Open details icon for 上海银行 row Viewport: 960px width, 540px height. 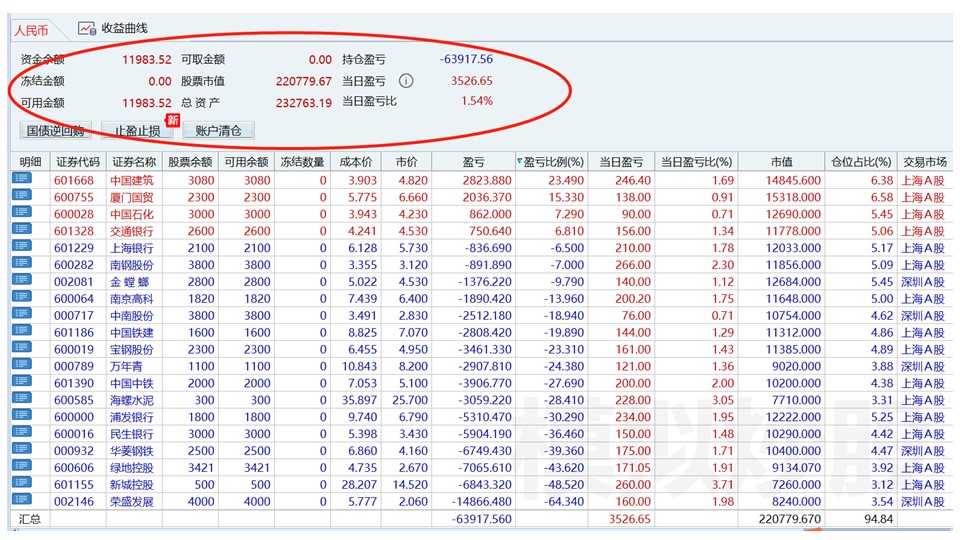tap(21, 246)
